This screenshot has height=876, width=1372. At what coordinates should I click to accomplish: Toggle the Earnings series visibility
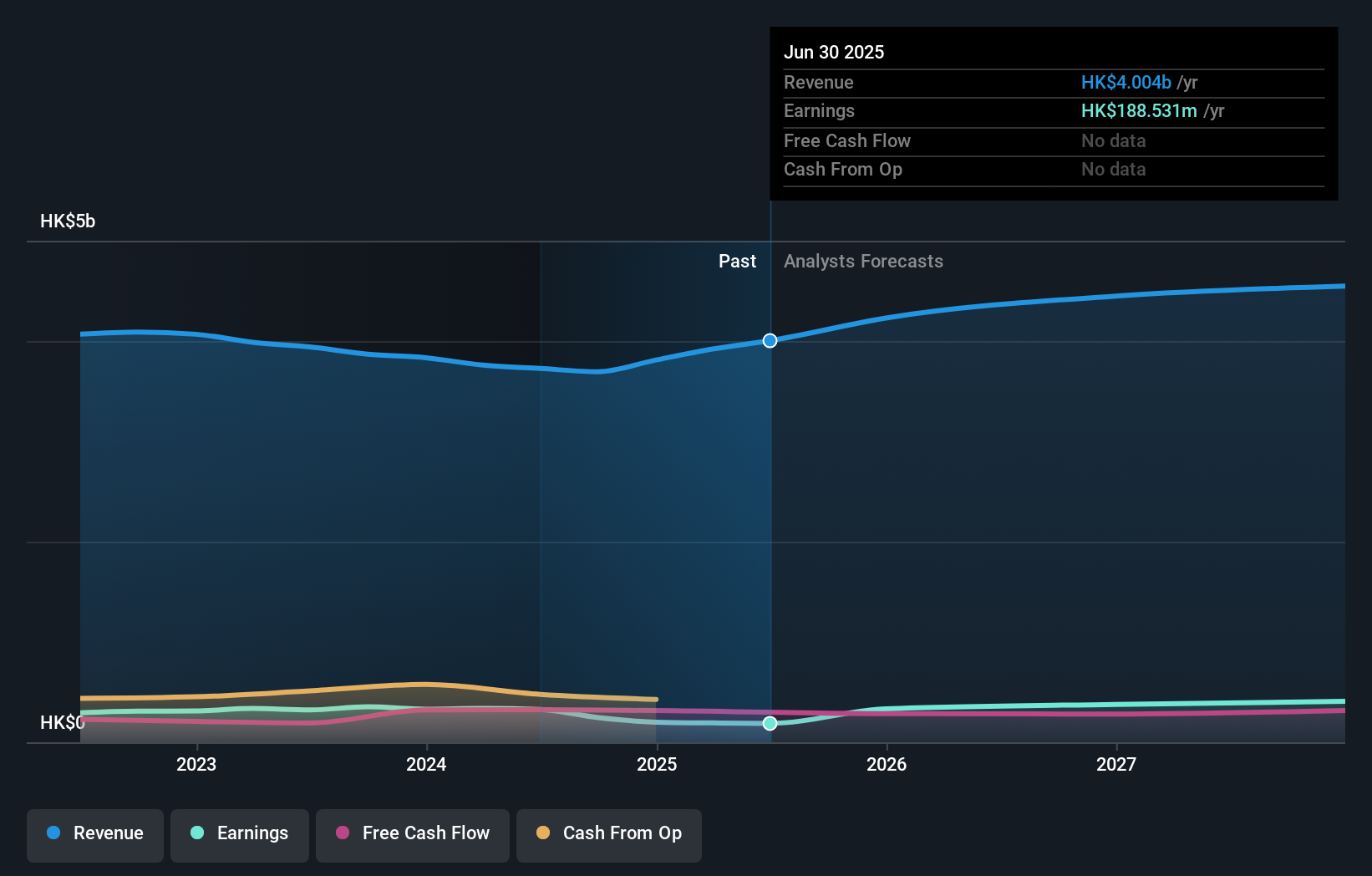pos(240,834)
